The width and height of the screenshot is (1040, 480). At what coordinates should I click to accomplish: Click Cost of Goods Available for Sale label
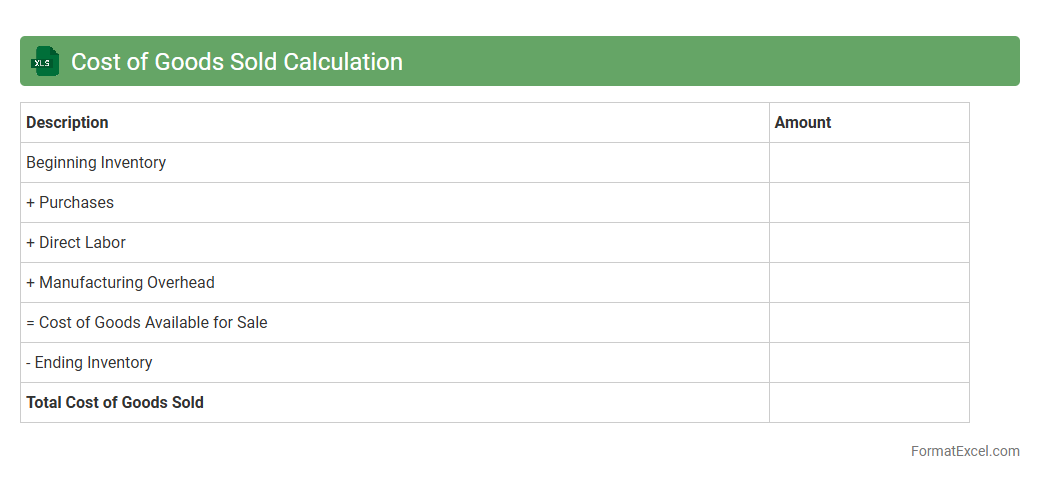[147, 322]
